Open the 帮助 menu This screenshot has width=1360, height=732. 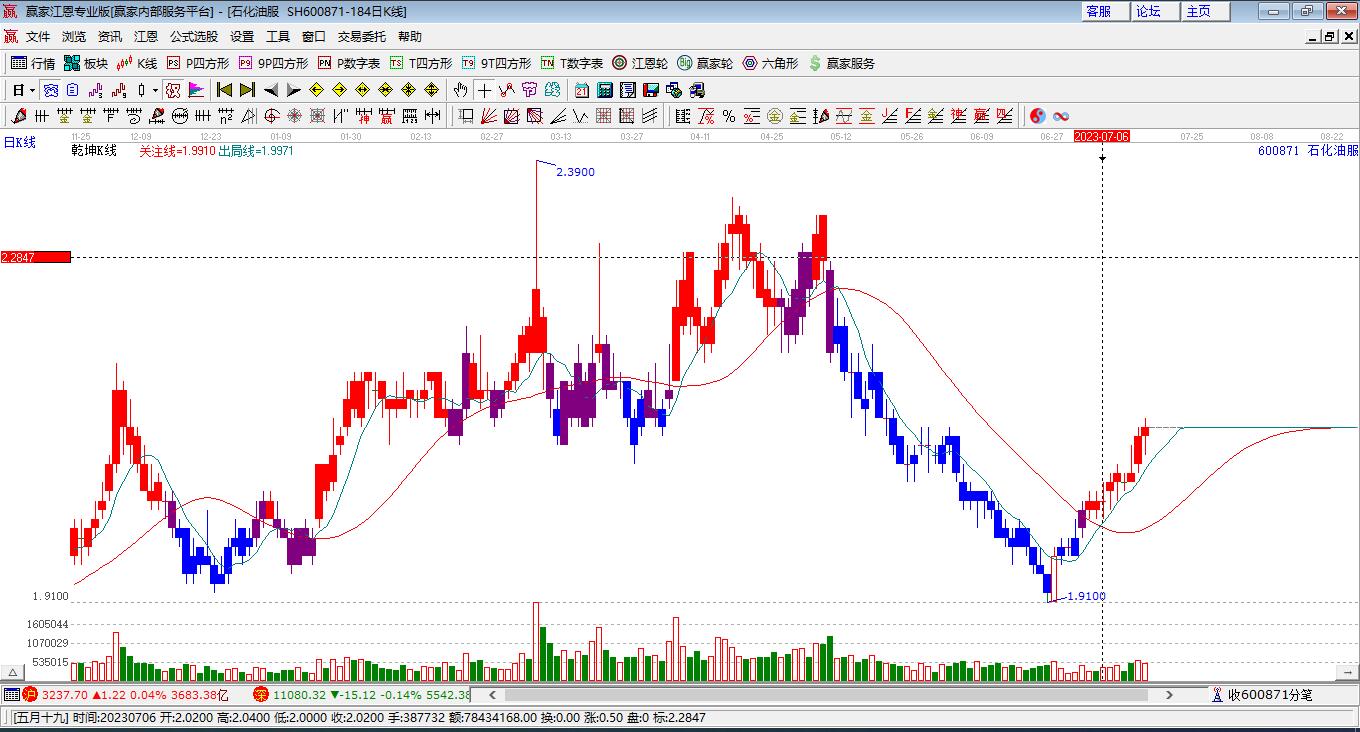410,37
